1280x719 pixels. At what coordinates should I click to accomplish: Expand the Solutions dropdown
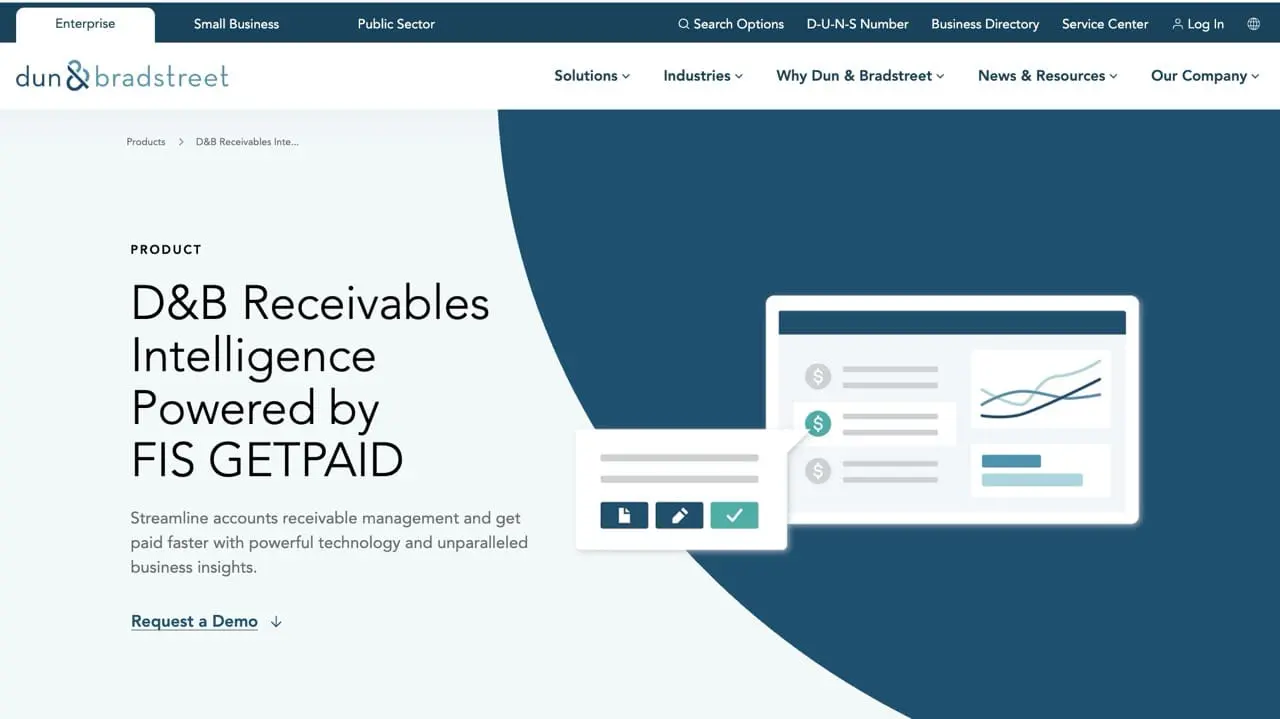pos(591,75)
